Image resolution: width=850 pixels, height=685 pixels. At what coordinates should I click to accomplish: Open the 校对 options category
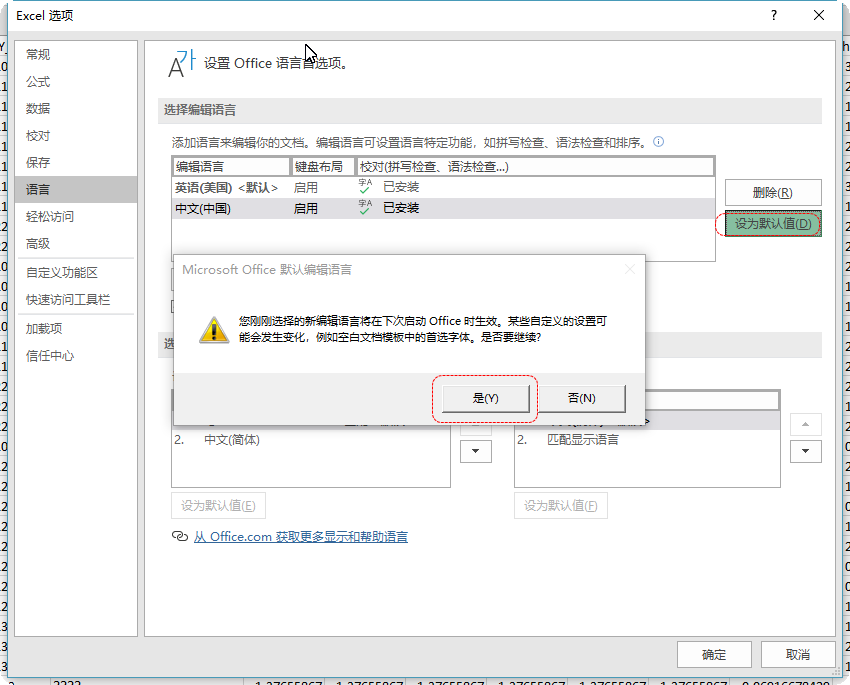[76, 135]
